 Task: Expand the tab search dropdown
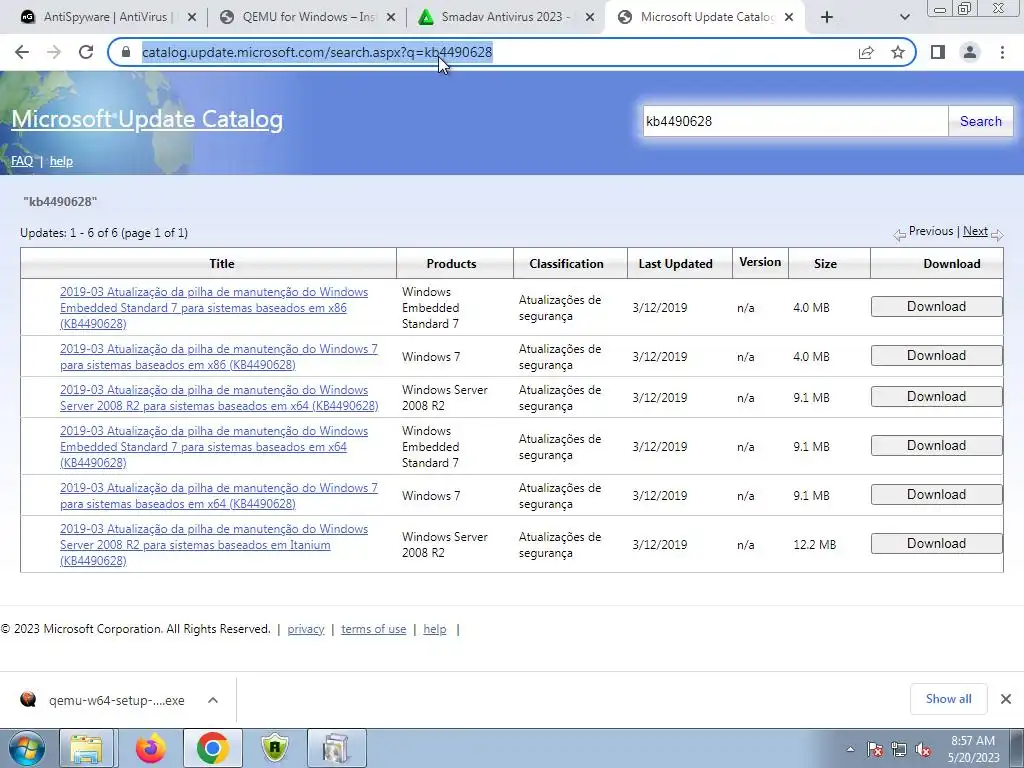pos(904,18)
